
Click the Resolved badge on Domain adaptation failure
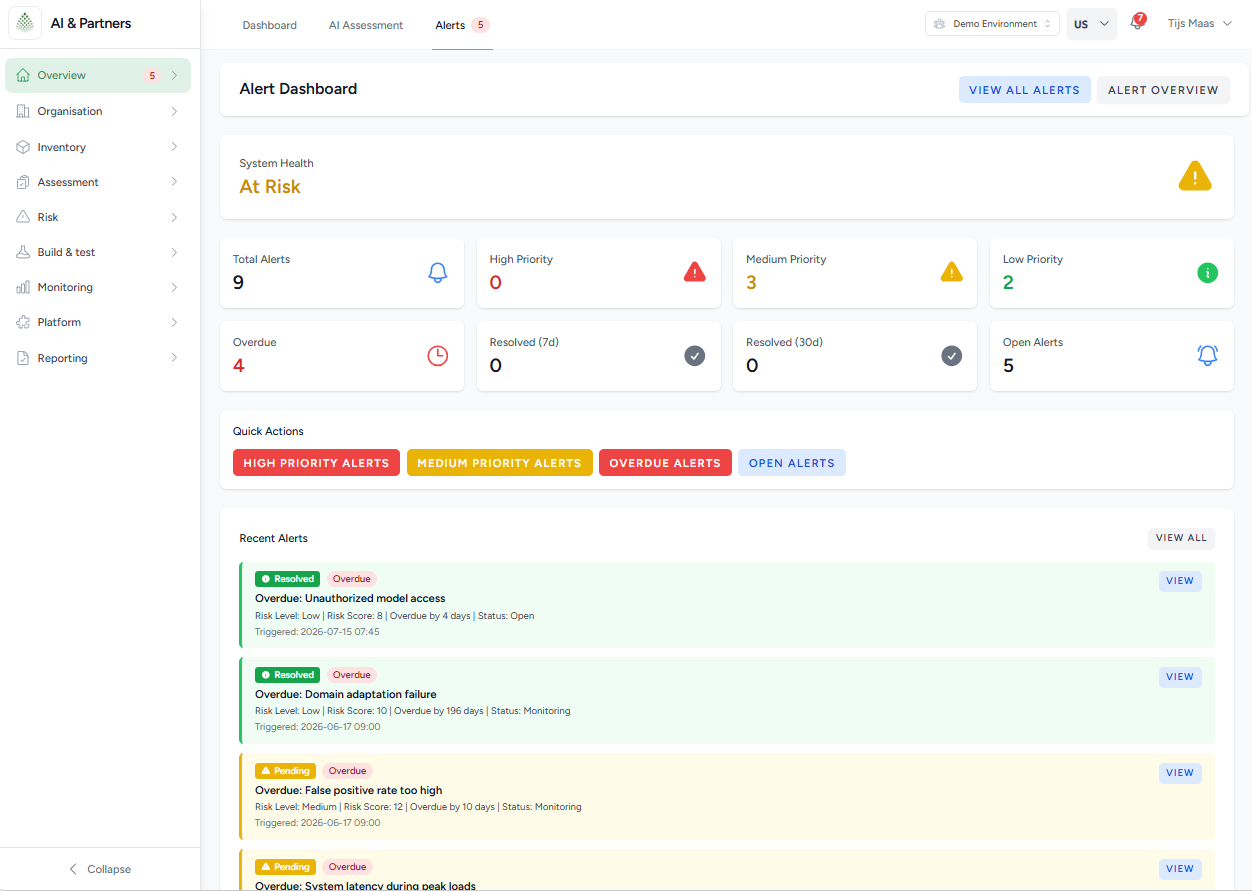pos(287,675)
